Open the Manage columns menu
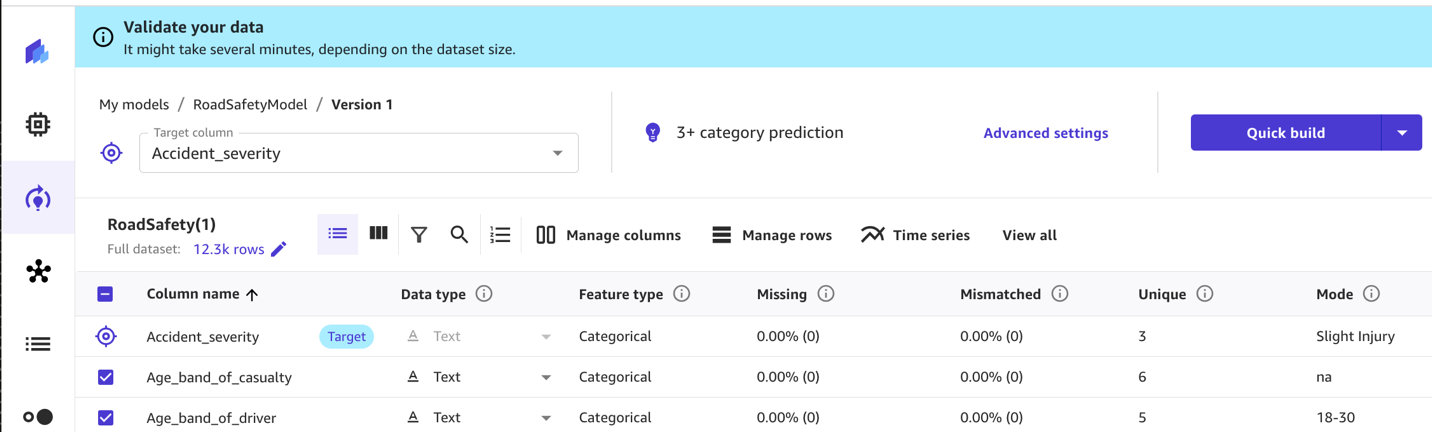This screenshot has height=432, width=1432. coord(608,235)
